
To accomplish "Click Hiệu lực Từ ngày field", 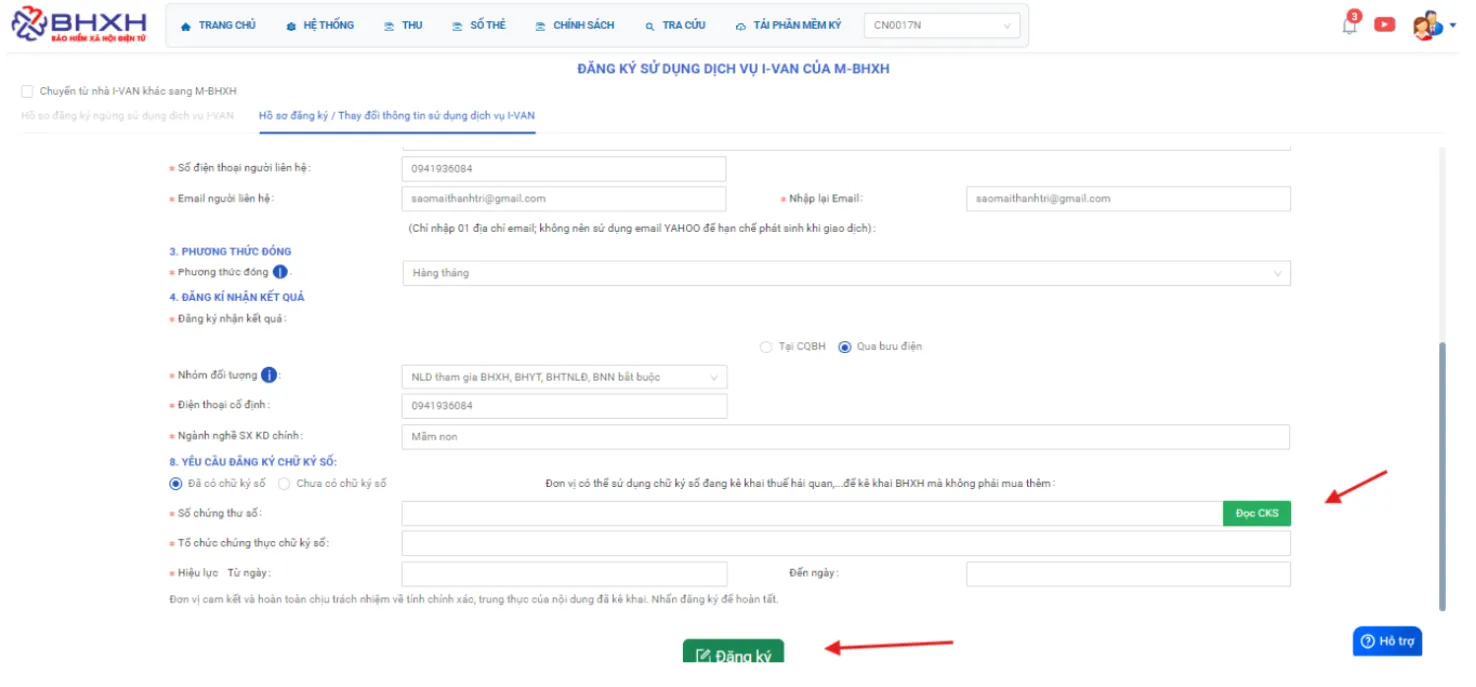I will (564, 574).
